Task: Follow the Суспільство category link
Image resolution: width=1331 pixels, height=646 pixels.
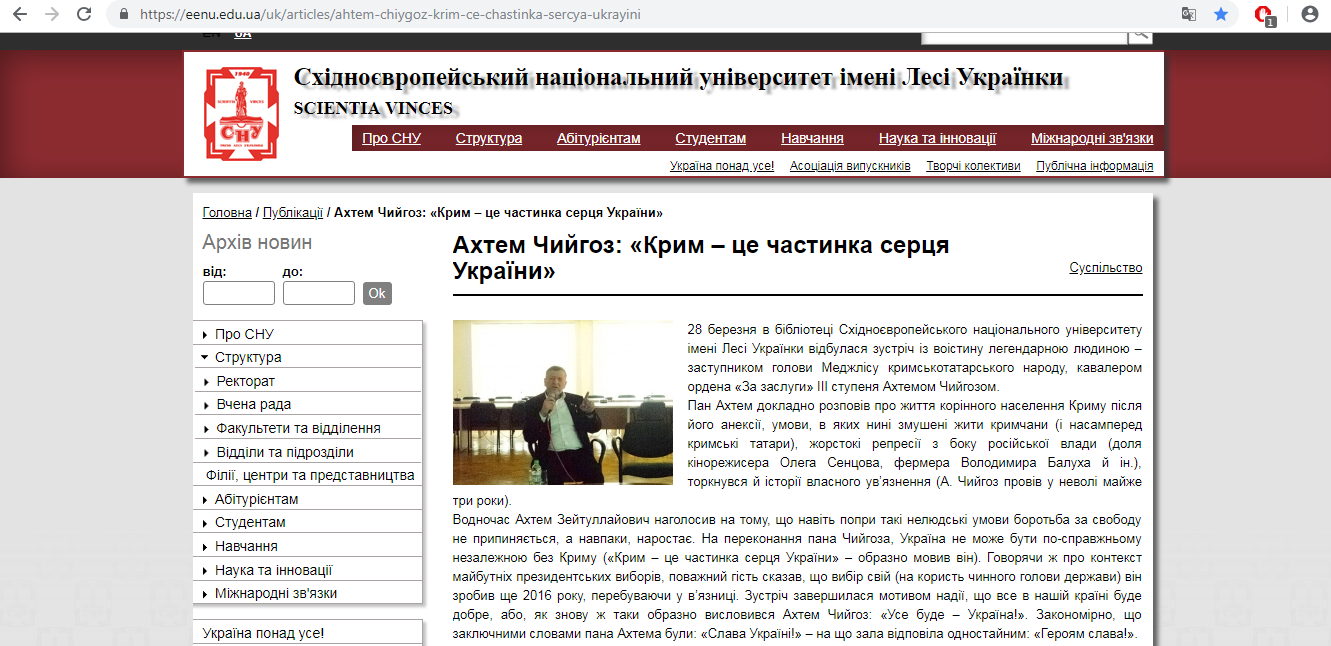Action: pos(1105,267)
